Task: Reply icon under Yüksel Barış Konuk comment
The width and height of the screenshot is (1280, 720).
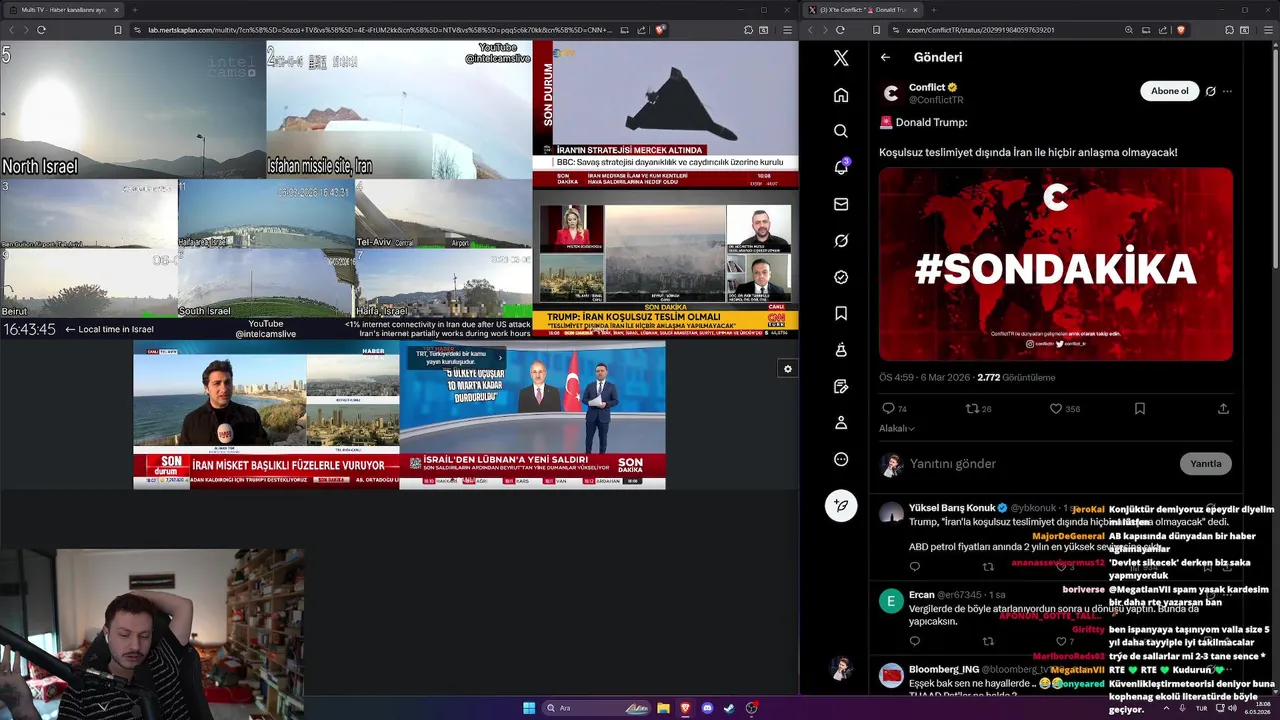Action: click(x=914, y=567)
